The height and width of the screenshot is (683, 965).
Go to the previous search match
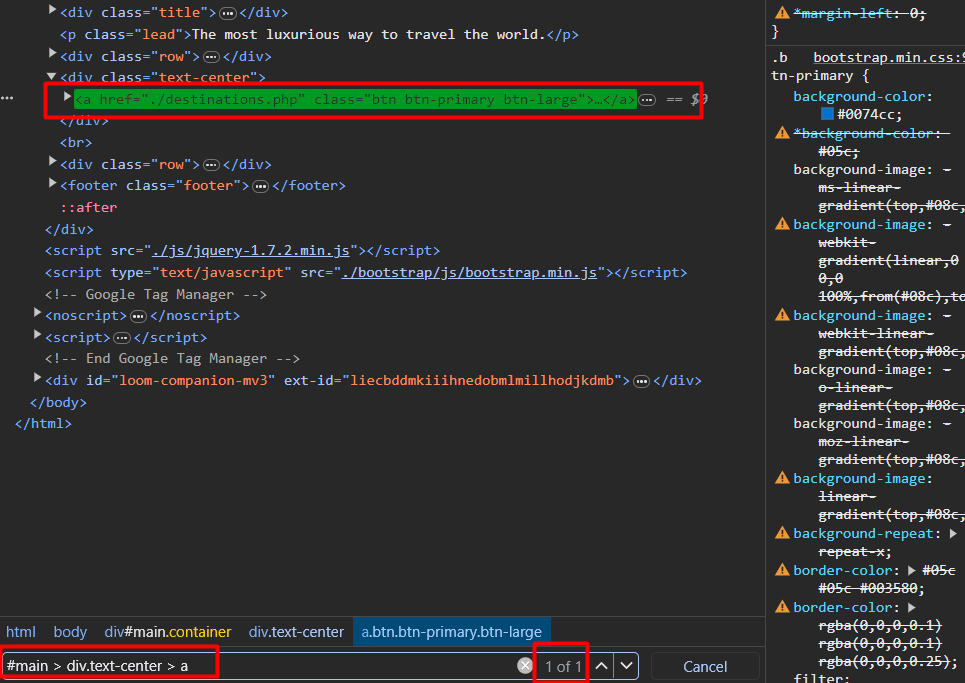coord(602,666)
